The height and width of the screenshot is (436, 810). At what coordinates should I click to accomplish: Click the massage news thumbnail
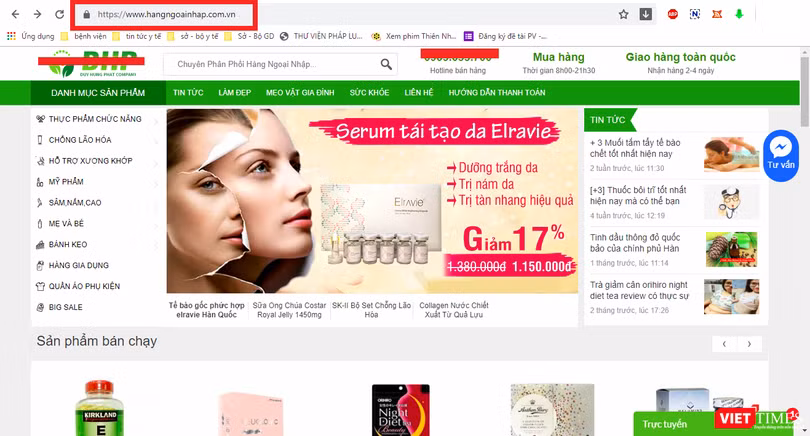pyautogui.click(x=731, y=154)
